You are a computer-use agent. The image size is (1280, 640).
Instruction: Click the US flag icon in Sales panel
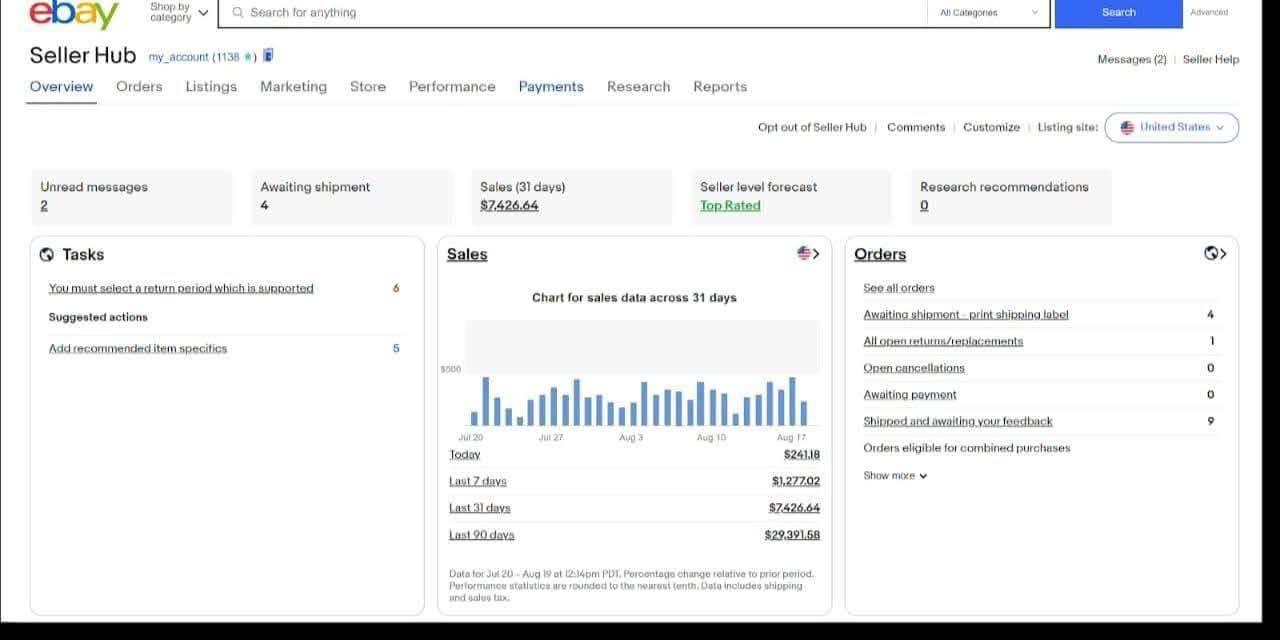click(x=804, y=254)
